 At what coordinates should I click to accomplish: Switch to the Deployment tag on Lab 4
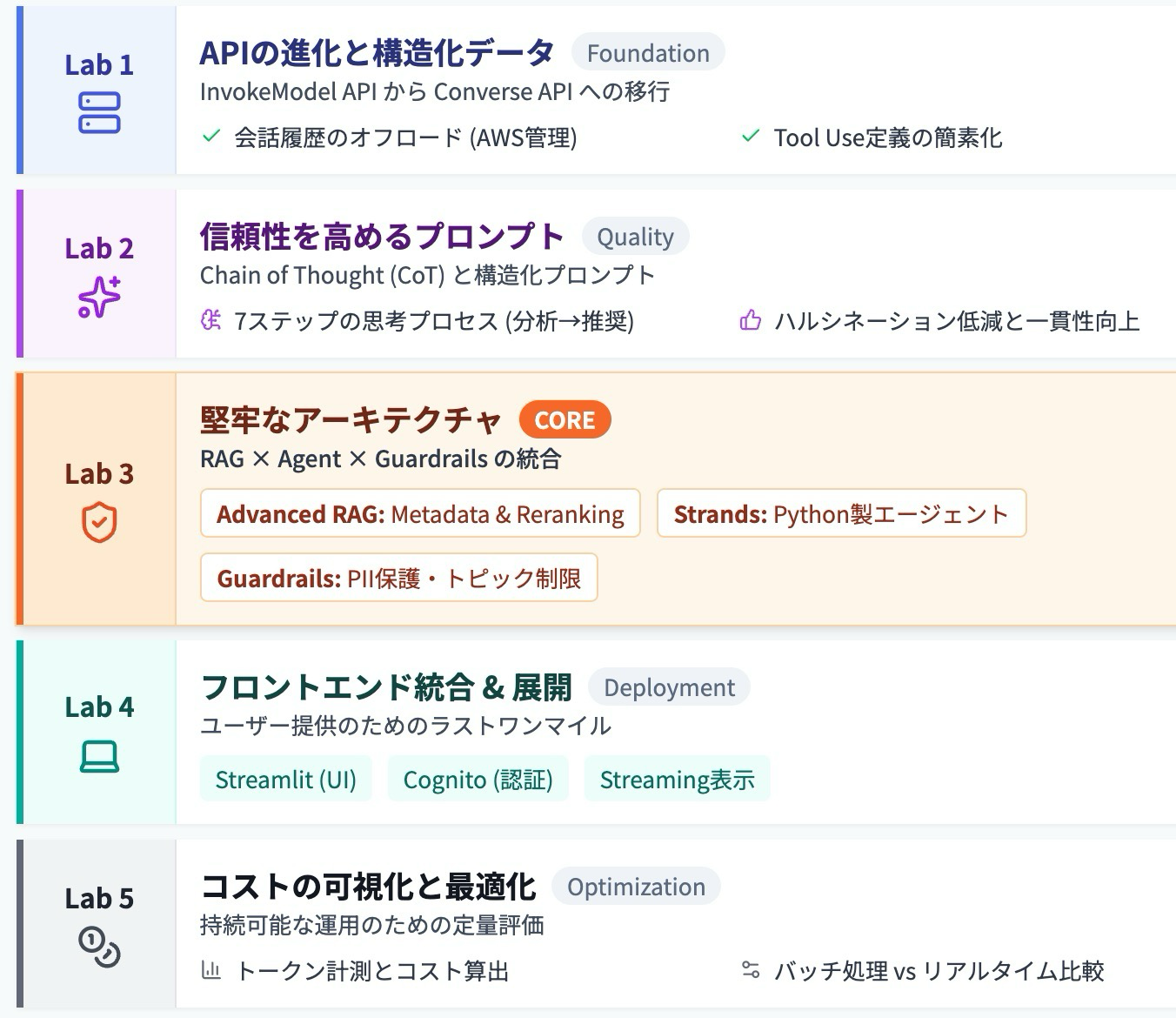[x=669, y=686]
